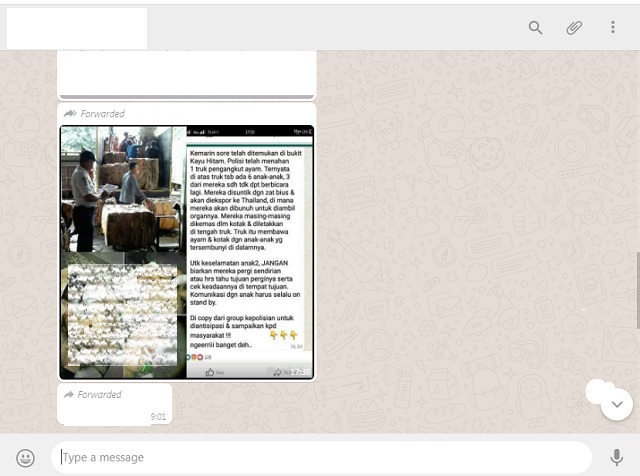640x476 pixels.
Task: Click forwarded arrow icon above the image
Action: pos(70,114)
